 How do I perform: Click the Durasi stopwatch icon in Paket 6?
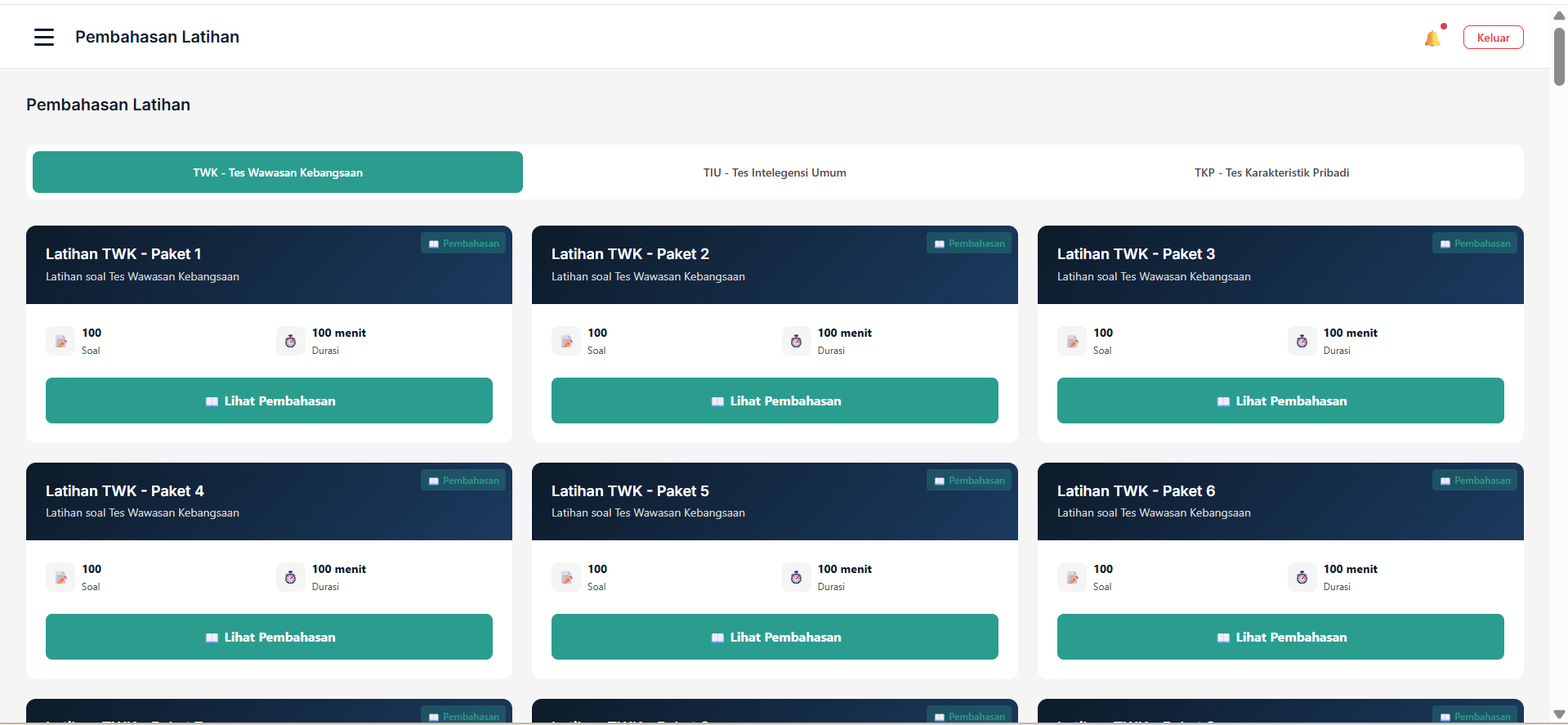point(1302,577)
